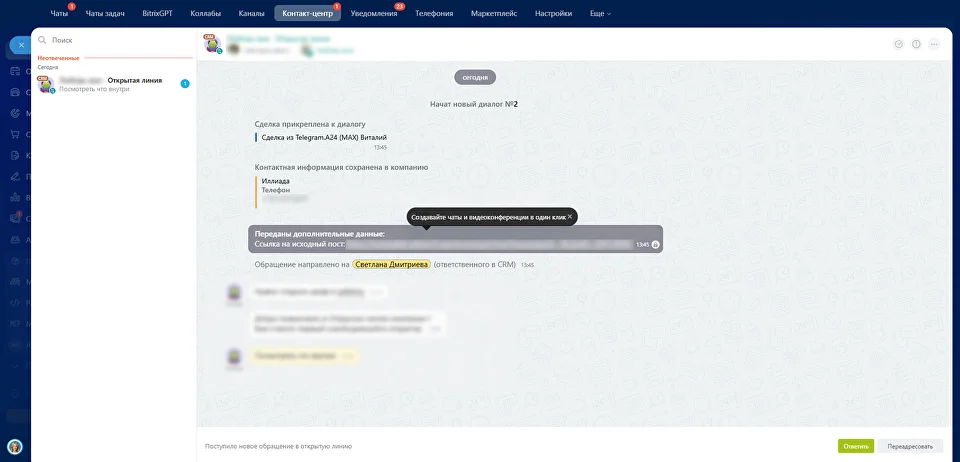Open the three-dots chat menu

point(934,44)
